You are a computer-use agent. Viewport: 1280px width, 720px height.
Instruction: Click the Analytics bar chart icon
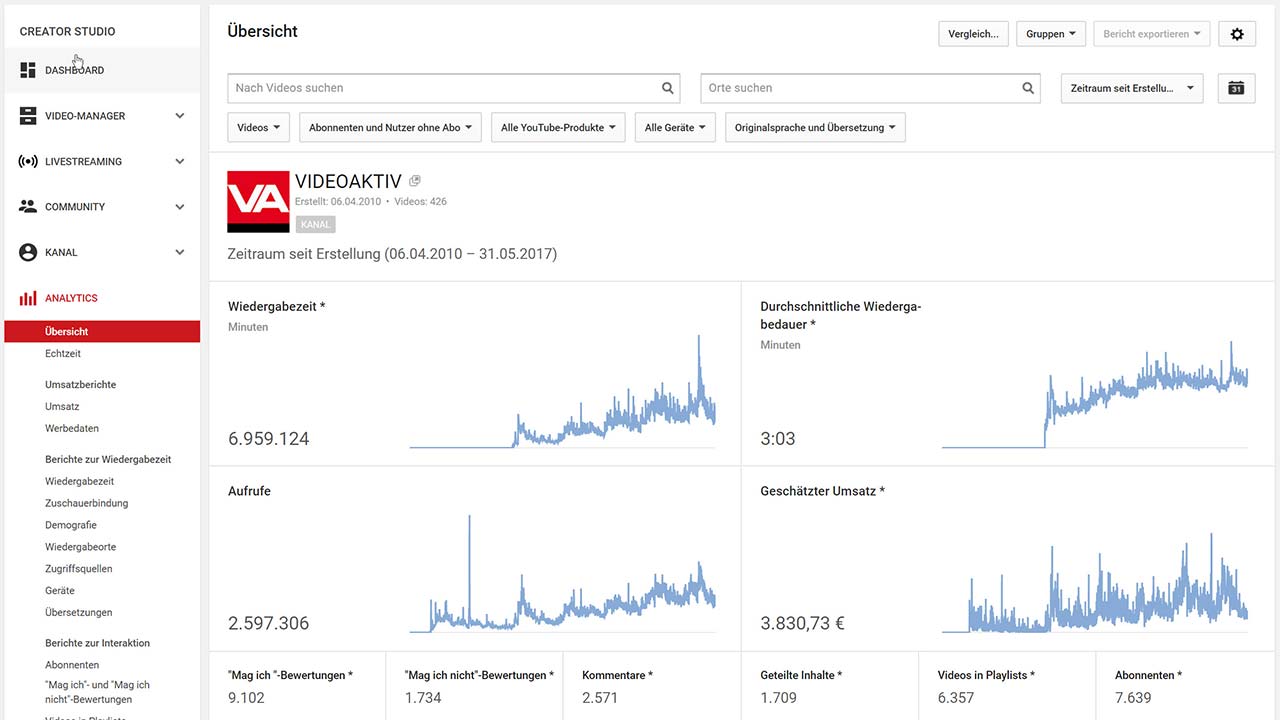click(x=28, y=298)
